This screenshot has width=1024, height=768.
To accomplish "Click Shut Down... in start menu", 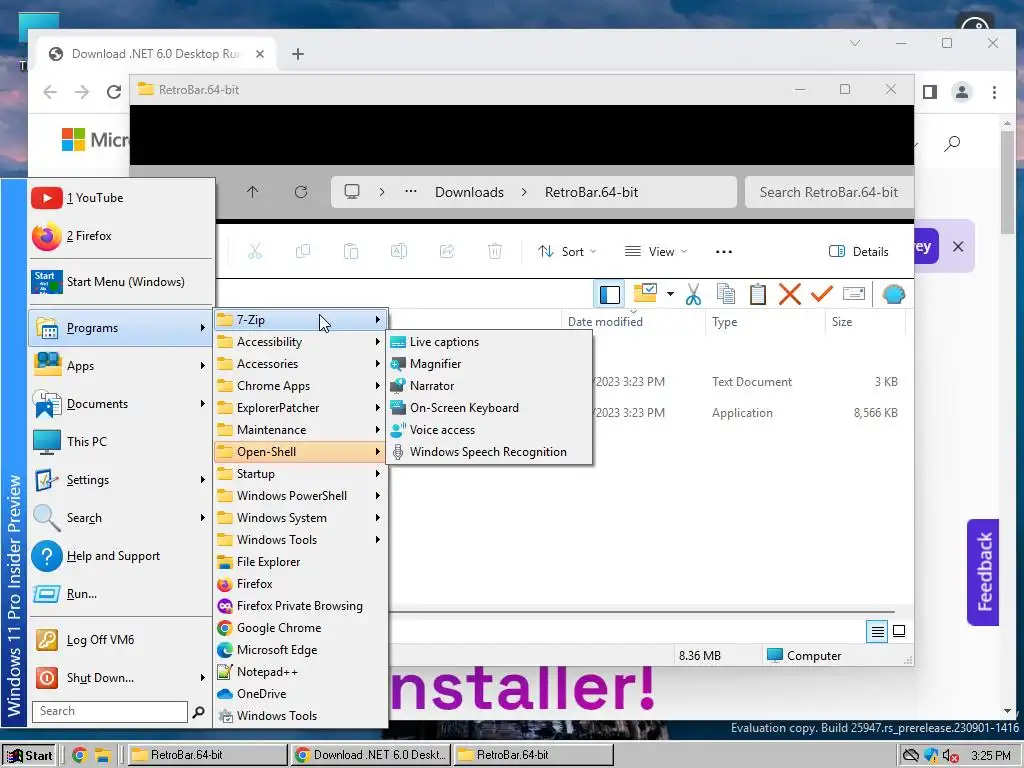I will 121,678.
